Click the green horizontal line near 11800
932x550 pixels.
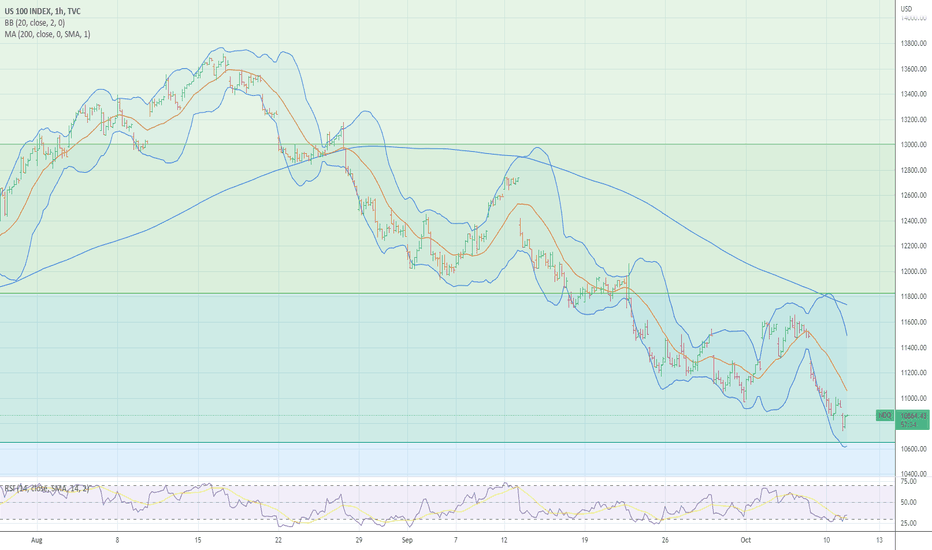447,293
